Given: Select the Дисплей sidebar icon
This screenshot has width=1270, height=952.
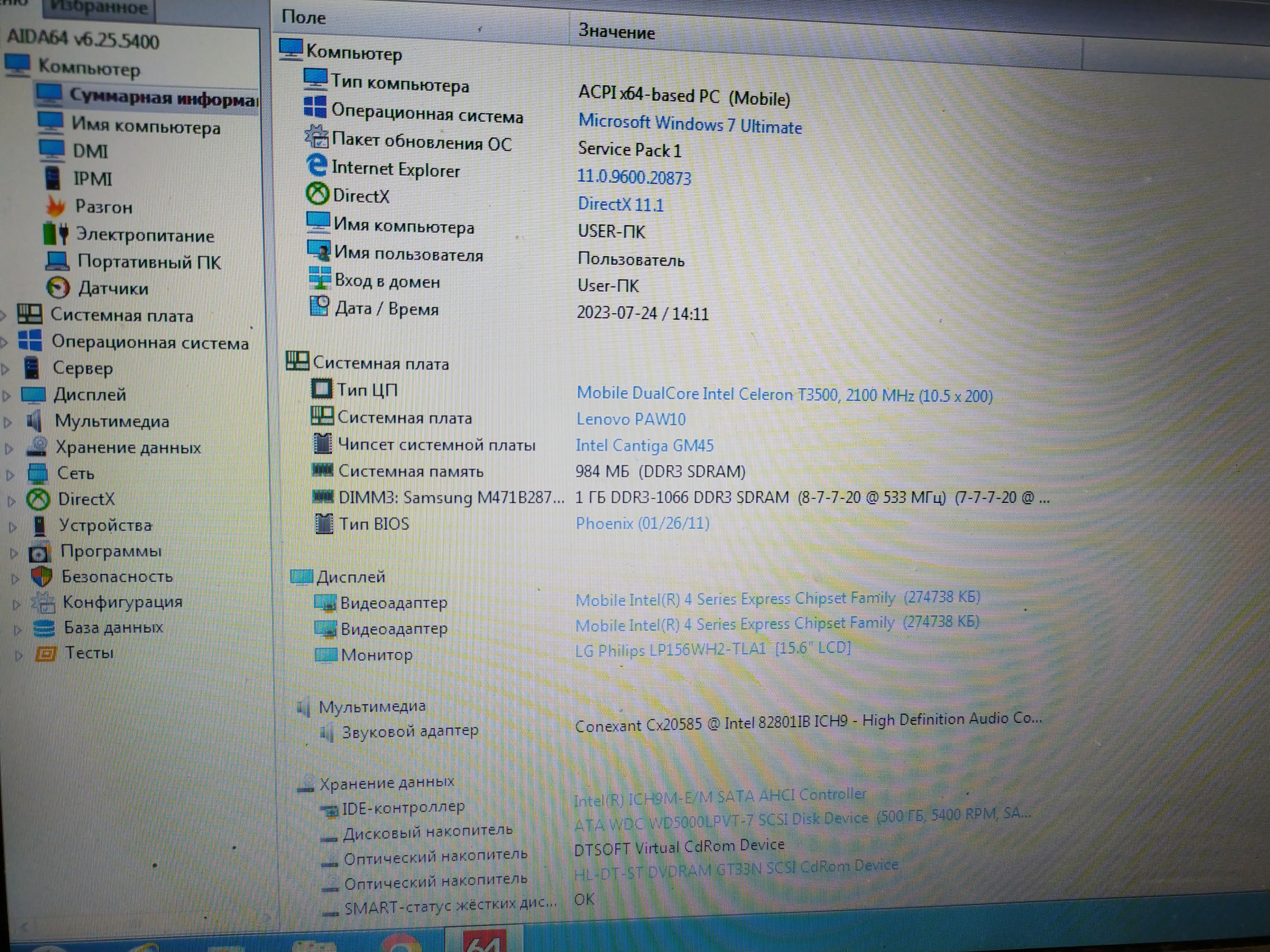Looking at the screenshot, I should click(33, 394).
